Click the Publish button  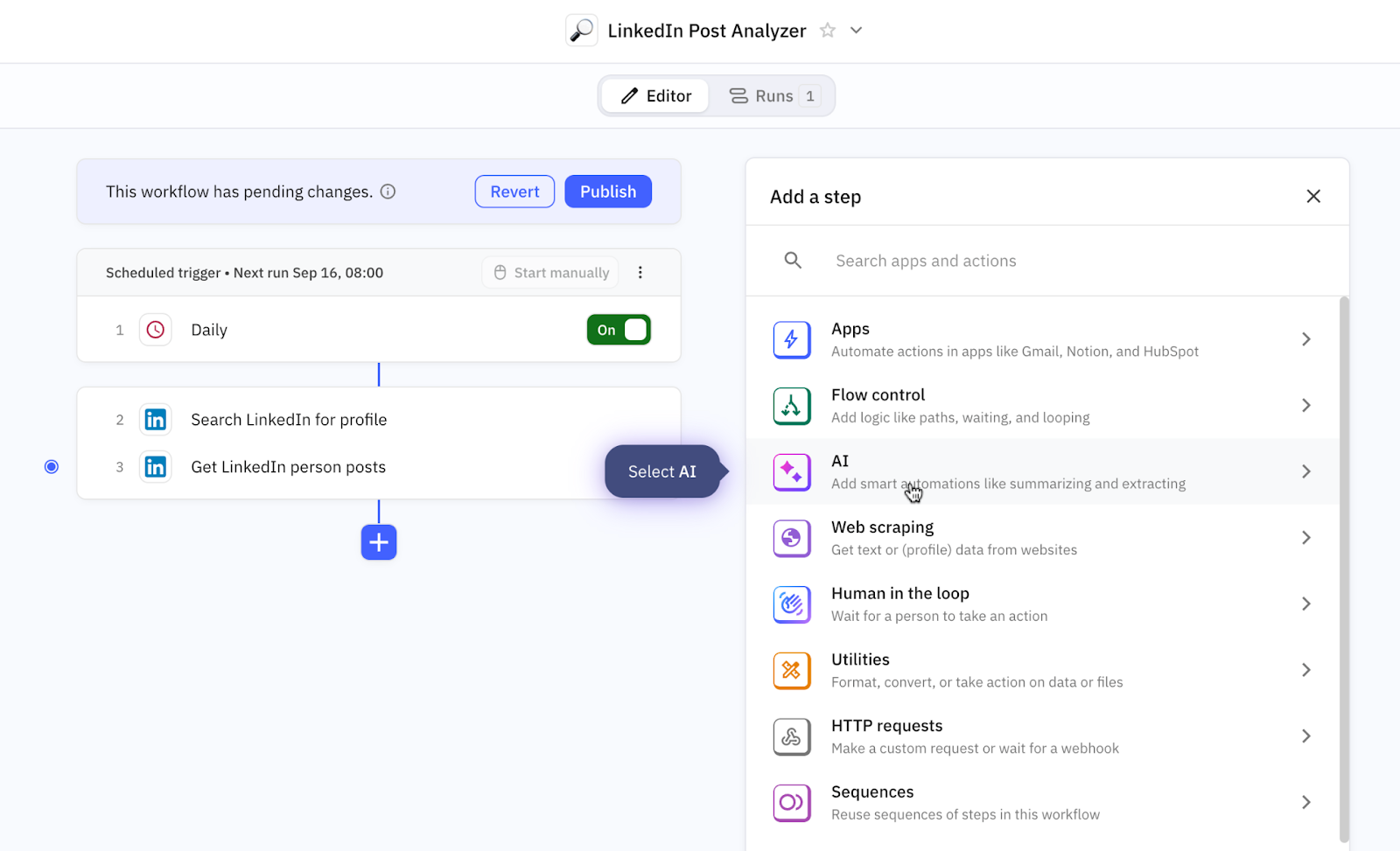608,192
